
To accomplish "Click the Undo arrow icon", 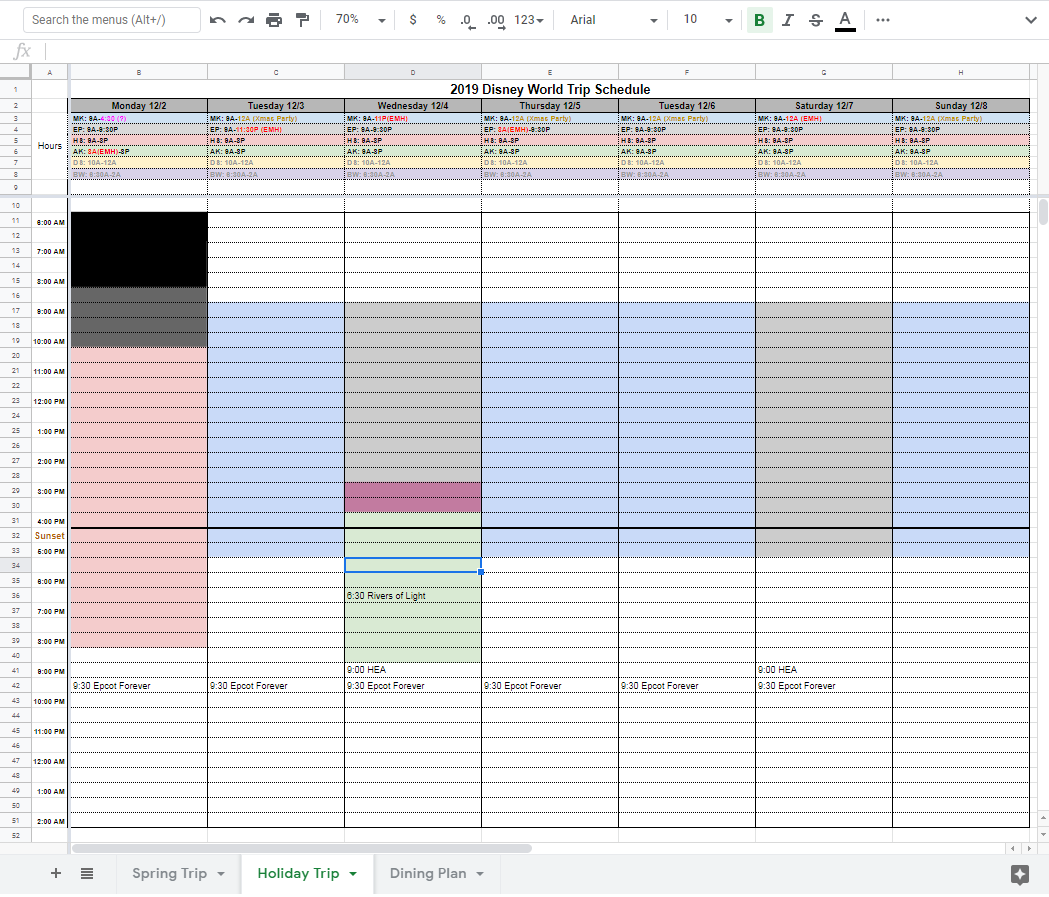I will tap(217, 20).
